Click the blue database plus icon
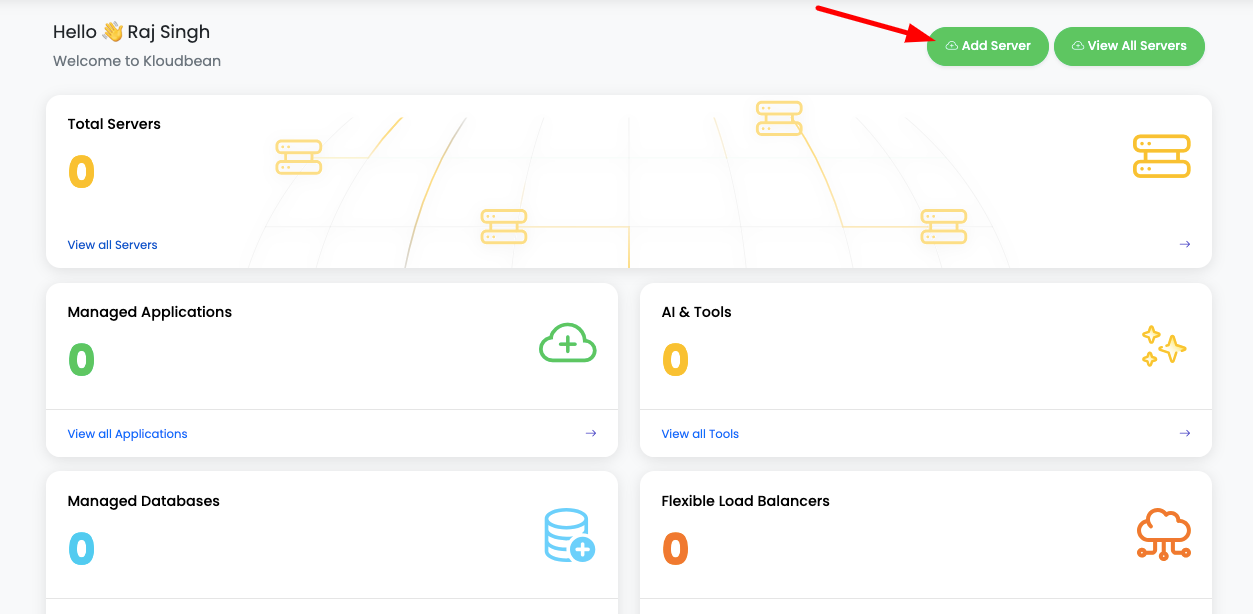This screenshot has height=614, width=1253. click(569, 535)
